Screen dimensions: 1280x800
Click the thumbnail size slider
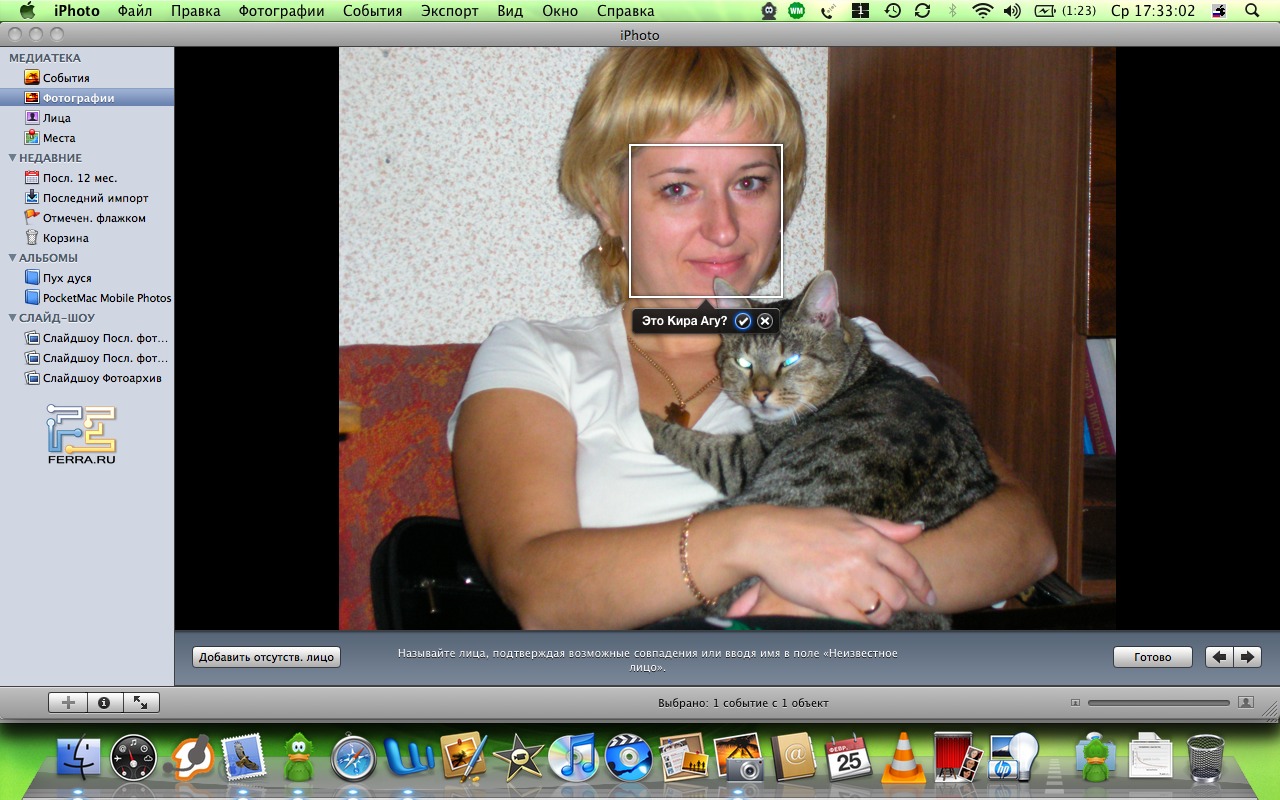pyautogui.click(x=1159, y=703)
